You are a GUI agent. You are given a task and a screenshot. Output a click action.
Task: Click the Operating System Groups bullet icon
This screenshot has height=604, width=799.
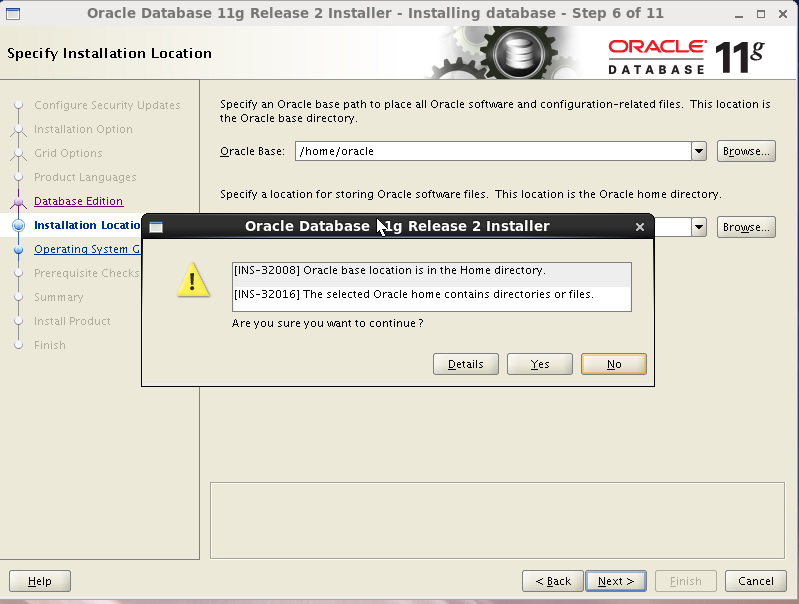18,250
